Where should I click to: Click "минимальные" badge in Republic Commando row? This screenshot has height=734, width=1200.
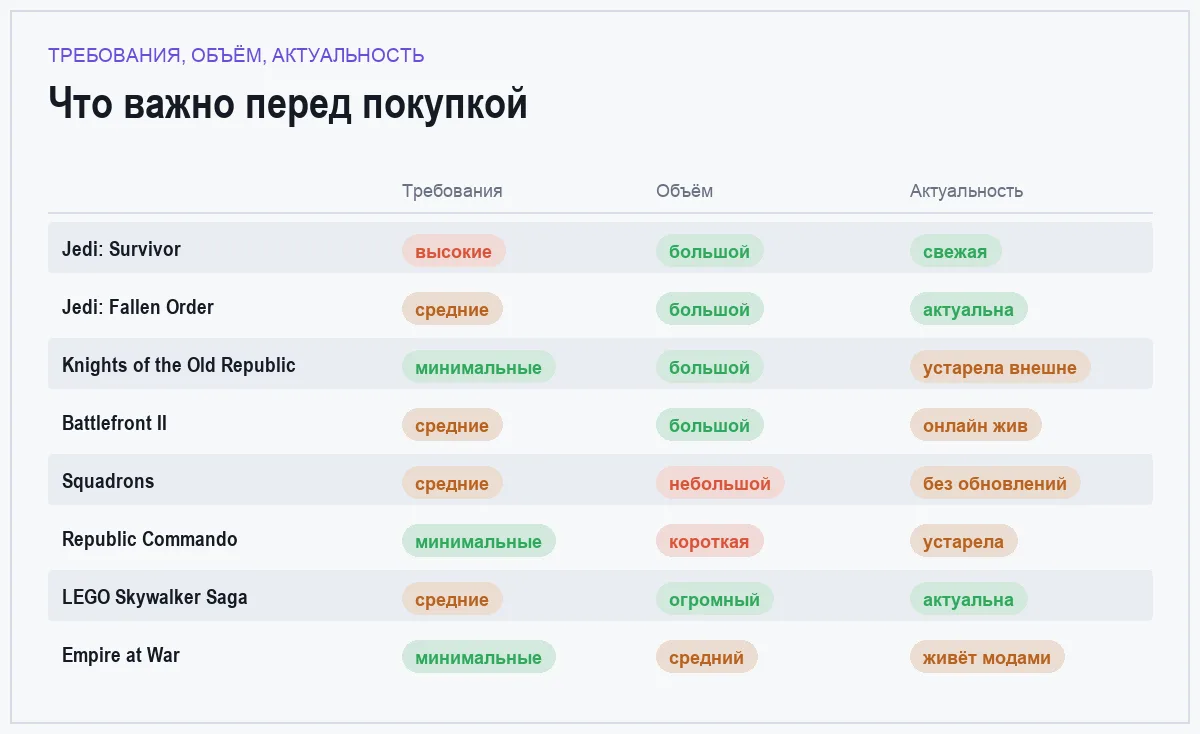point(479,541)
